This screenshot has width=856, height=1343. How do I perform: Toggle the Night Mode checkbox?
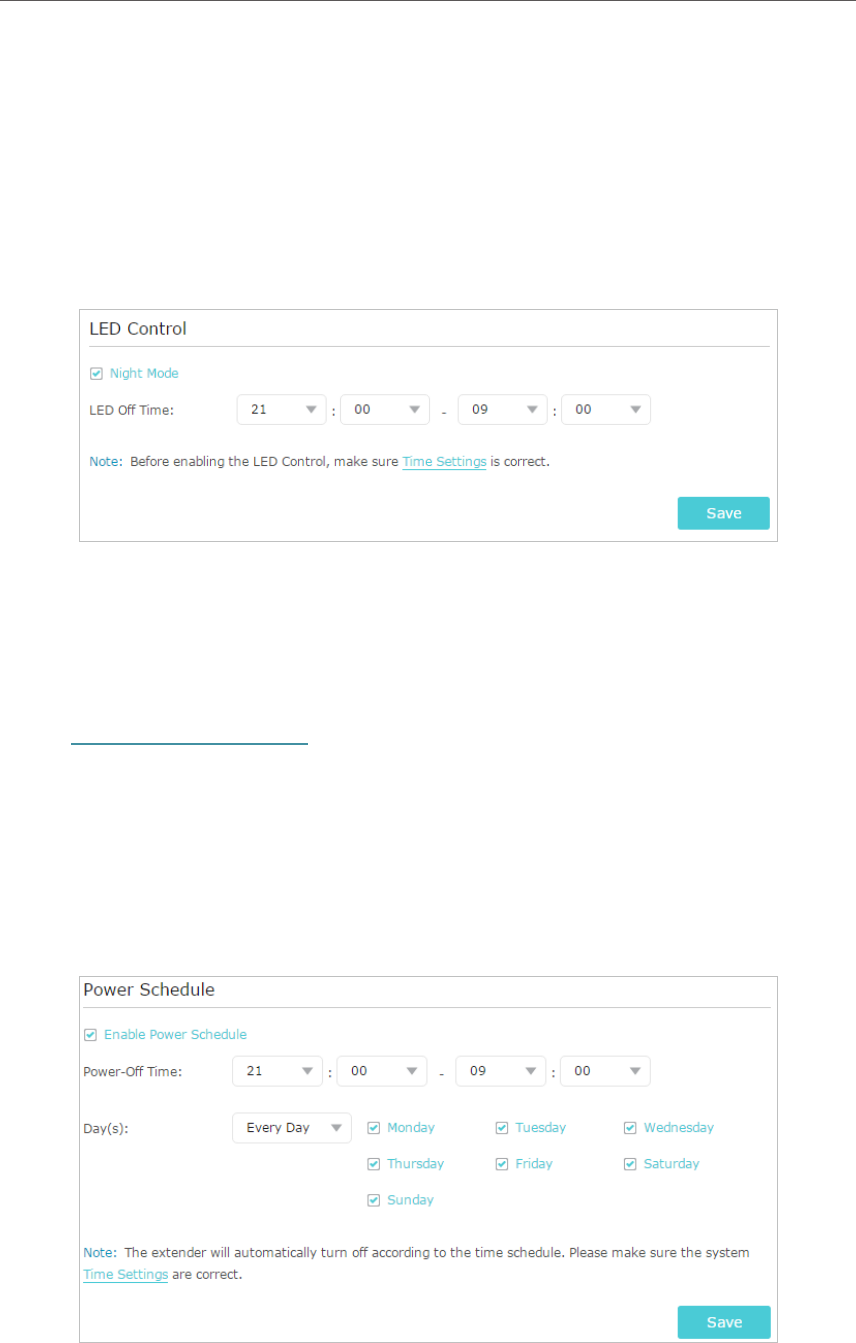tap(96, 373)
